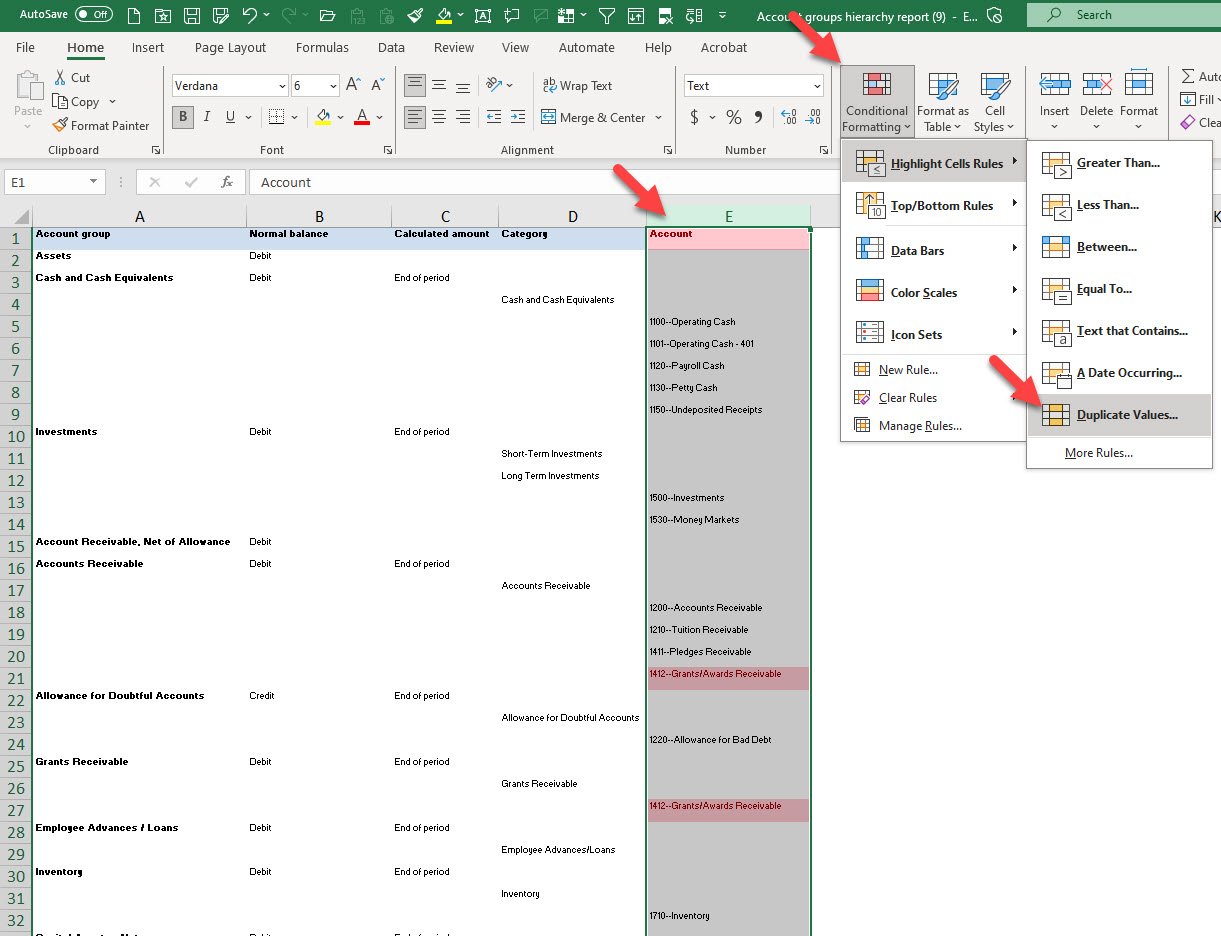
Task: Click into the Search box
Action: (x=1120, y=15)
